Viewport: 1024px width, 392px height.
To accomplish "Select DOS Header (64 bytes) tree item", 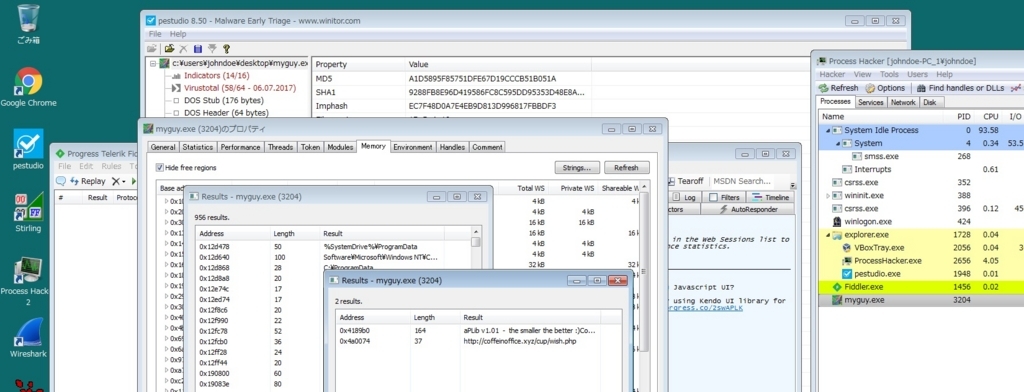I will [225, 113].
